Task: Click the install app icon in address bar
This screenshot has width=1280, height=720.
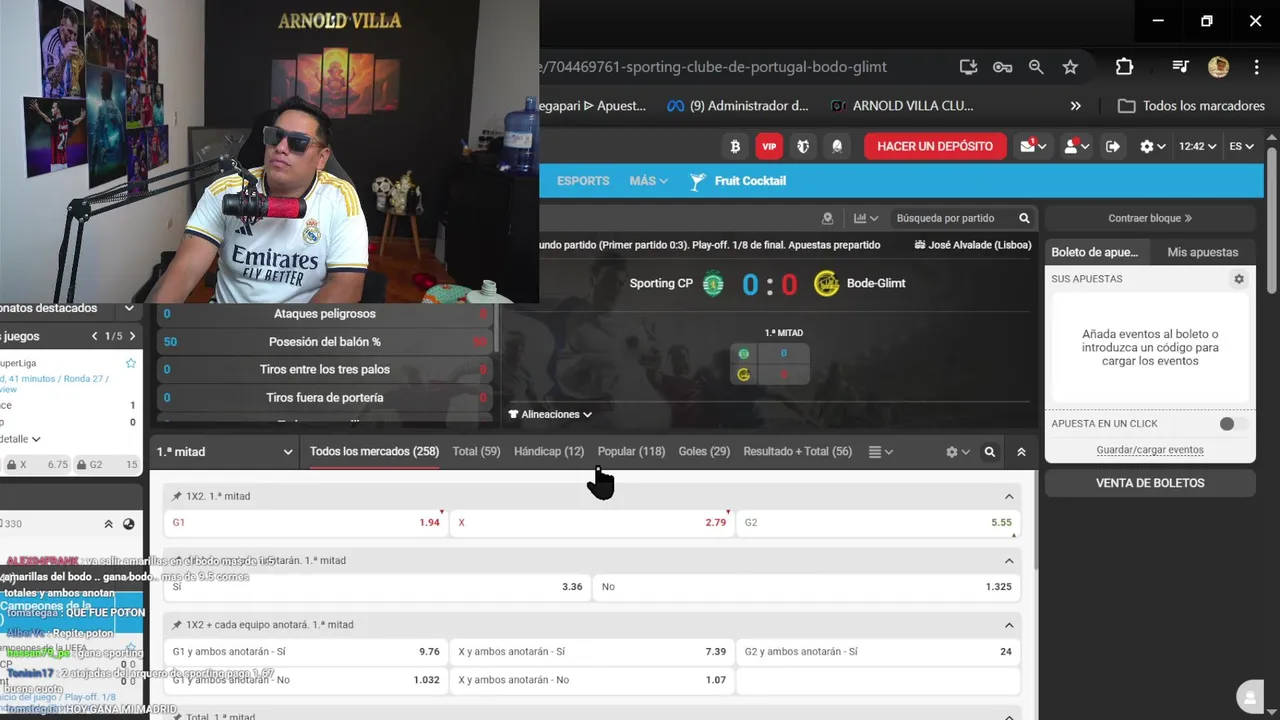Action: [x=968, y=67]
